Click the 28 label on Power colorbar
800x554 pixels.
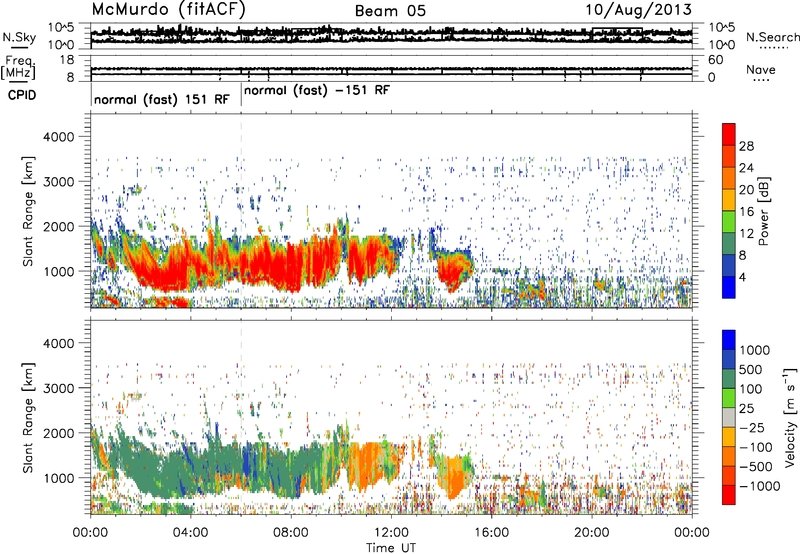coord(746,146)
